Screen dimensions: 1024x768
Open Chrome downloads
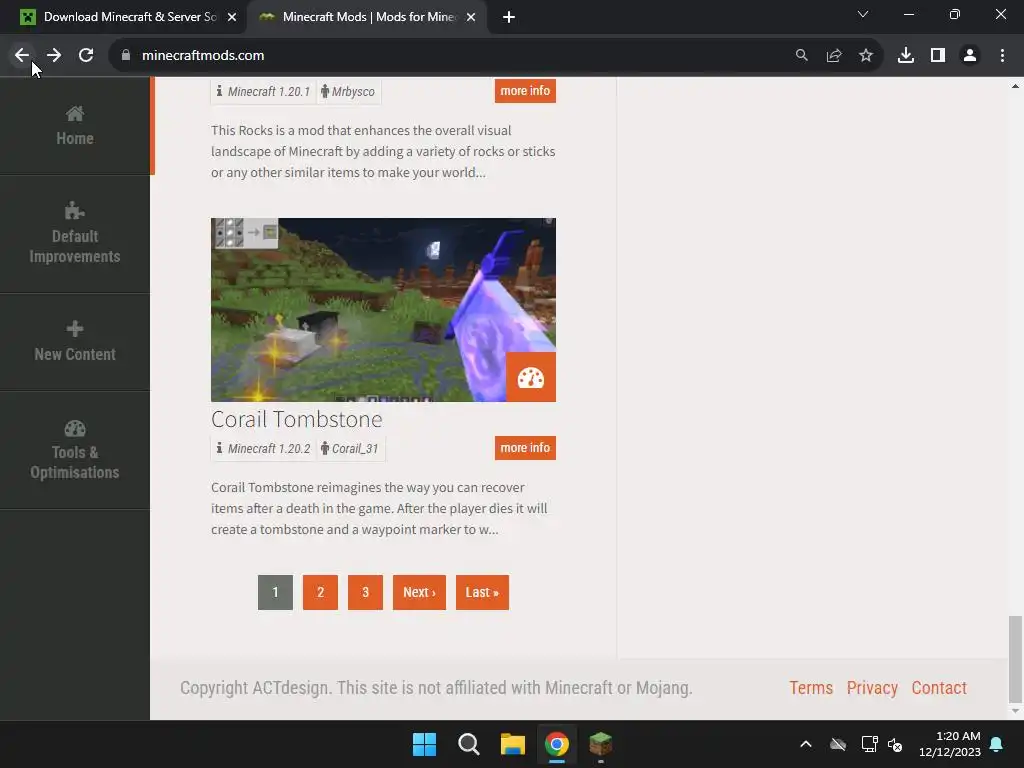click(x=906, y=56)
